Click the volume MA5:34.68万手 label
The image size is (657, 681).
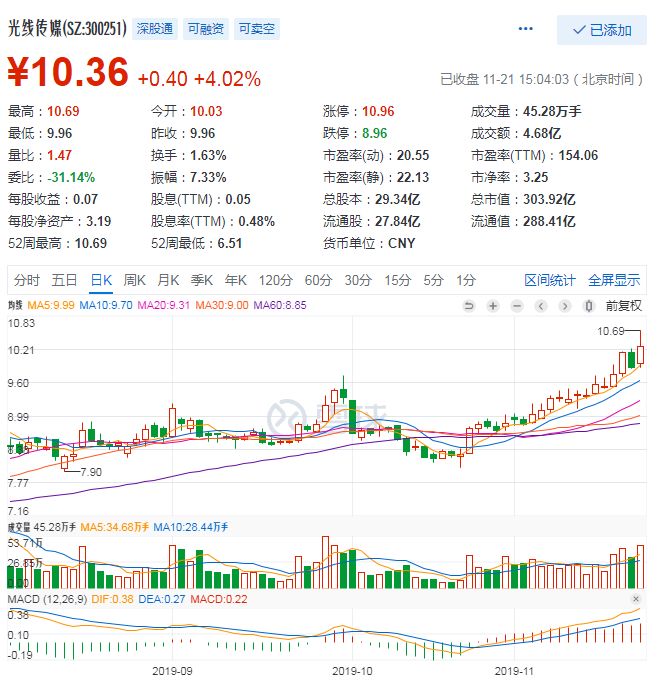[x=115, y=527]
